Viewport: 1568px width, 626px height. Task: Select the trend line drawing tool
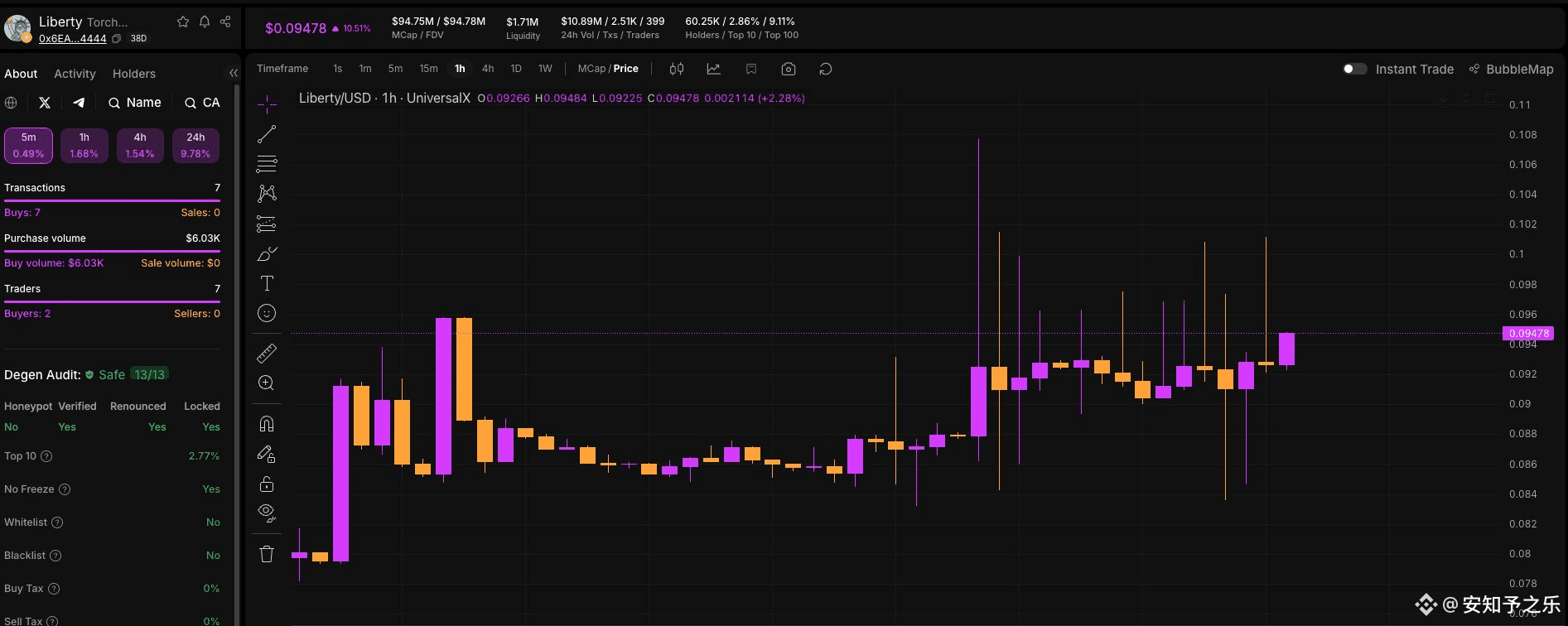tap(267, 134)
